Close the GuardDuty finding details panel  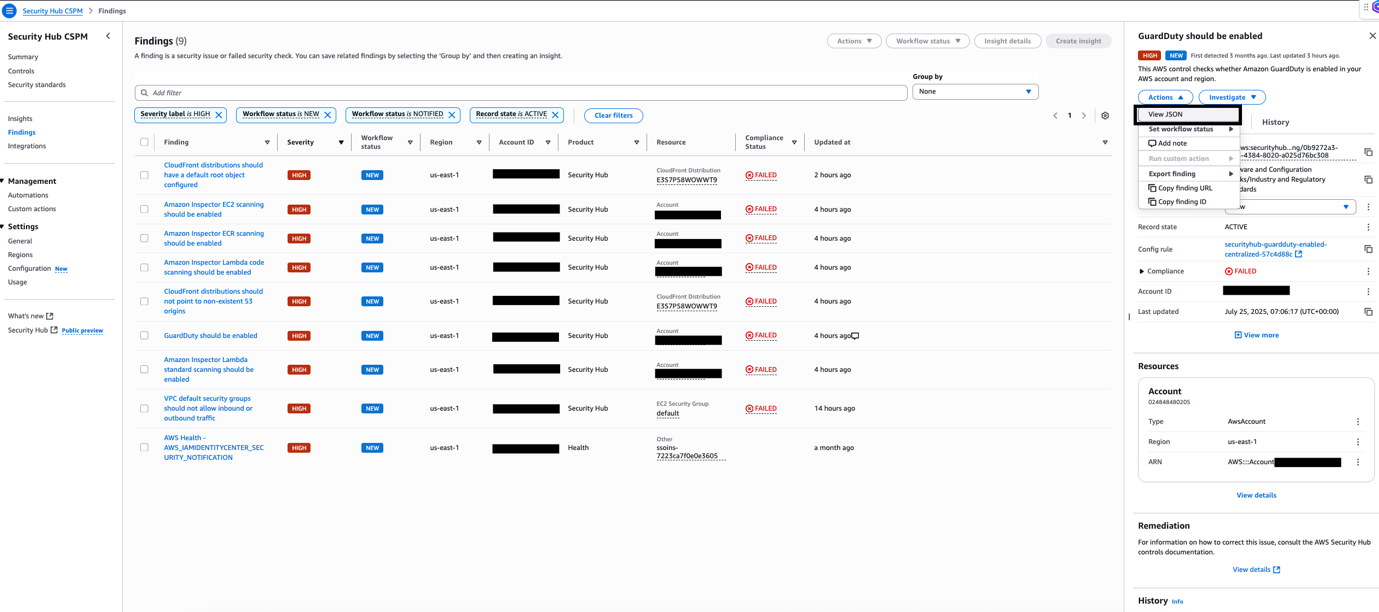click(x=1372, y=36)
